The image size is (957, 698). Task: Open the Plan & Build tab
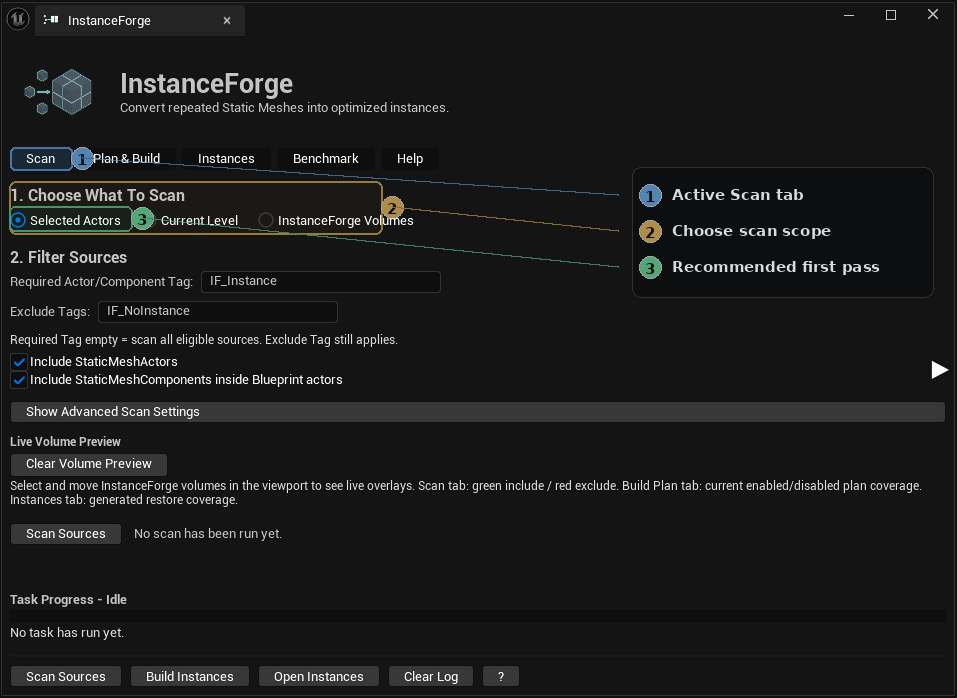(x=126, y=159)
